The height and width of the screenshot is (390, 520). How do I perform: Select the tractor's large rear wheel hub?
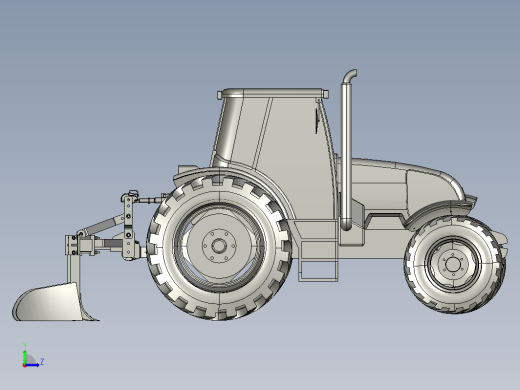(x=219, y=246)
